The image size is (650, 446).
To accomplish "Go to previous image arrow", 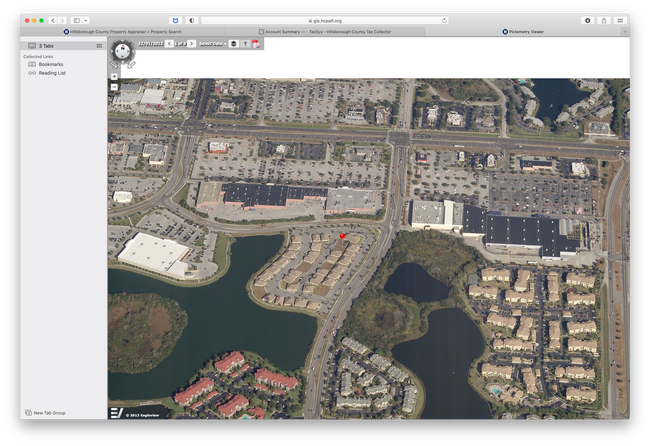I will tap(168, 44).
